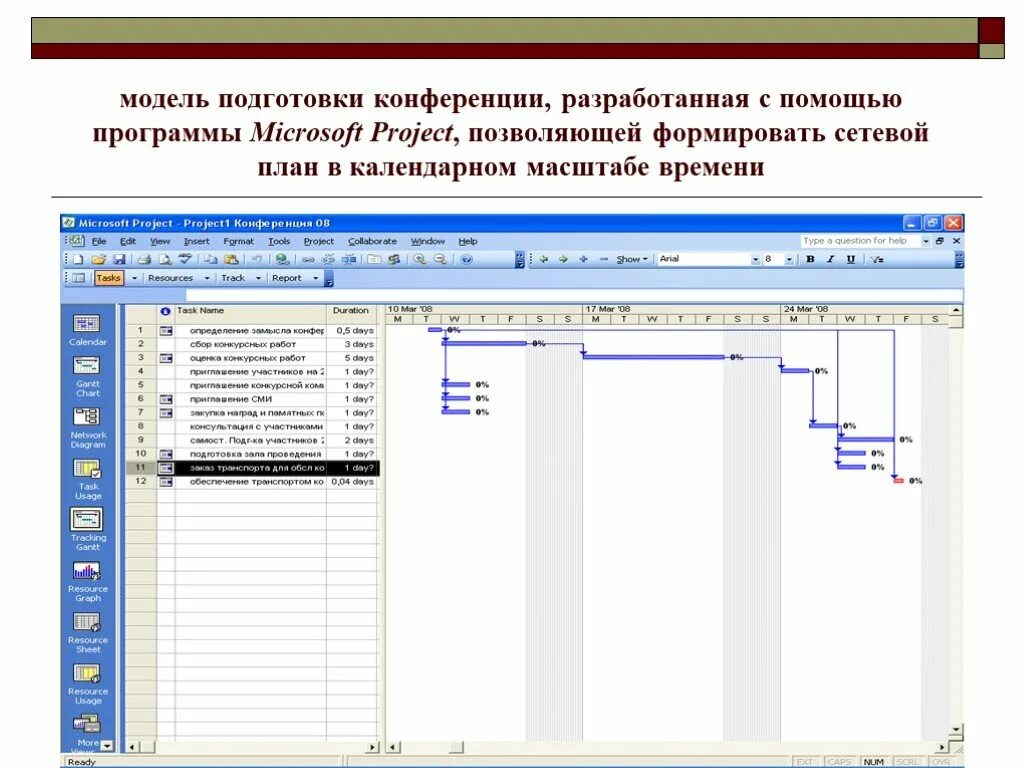
Task: Select the '5 days' duration cell
Action: point(352,358)
